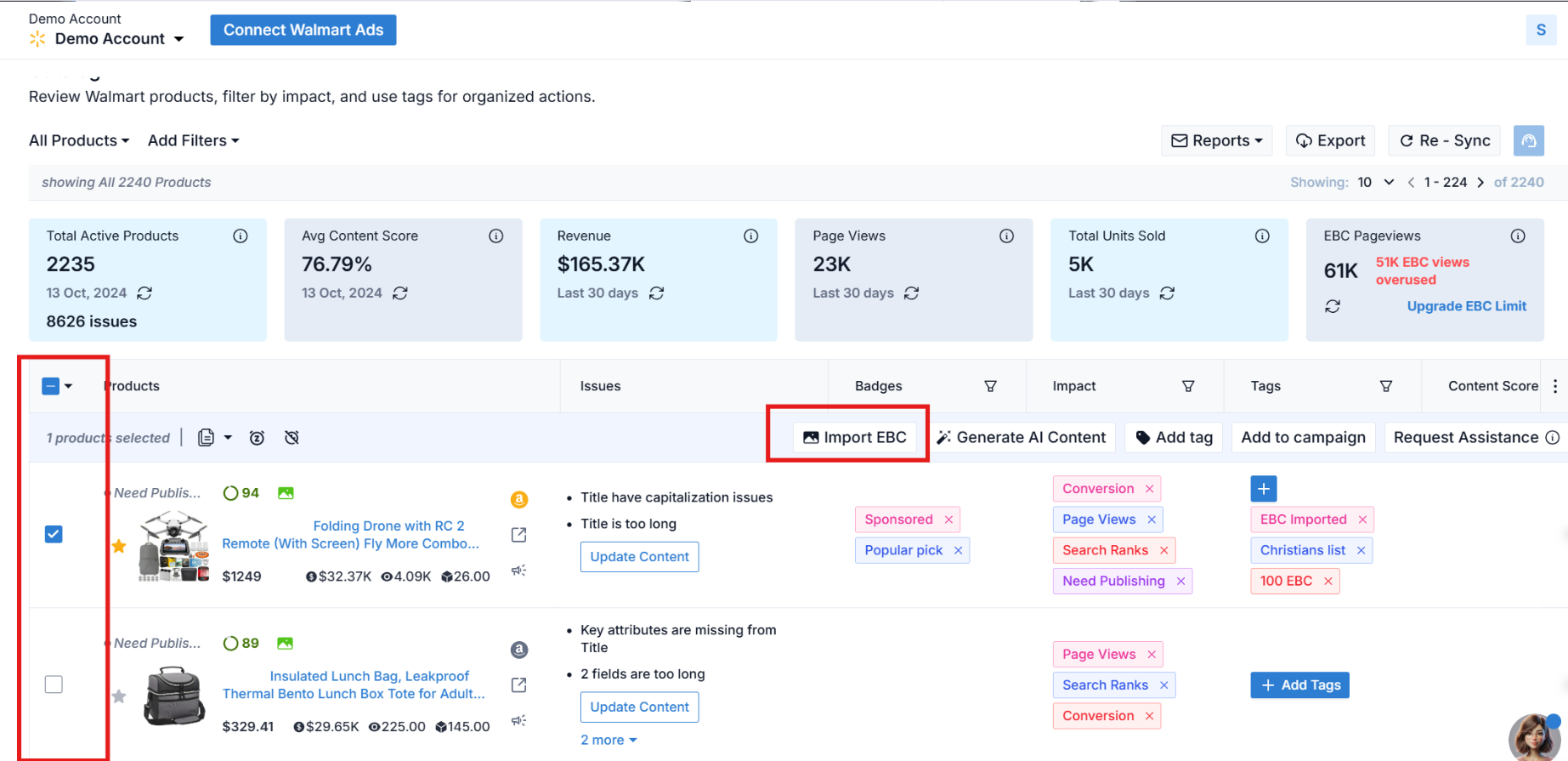Toggle favorite star on Folding Drone
This screenshot has height=761, width=1568.
point(119,546)
